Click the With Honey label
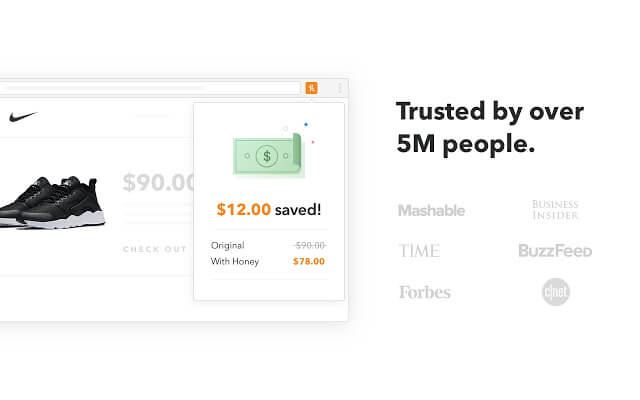 tap(235, 261)
